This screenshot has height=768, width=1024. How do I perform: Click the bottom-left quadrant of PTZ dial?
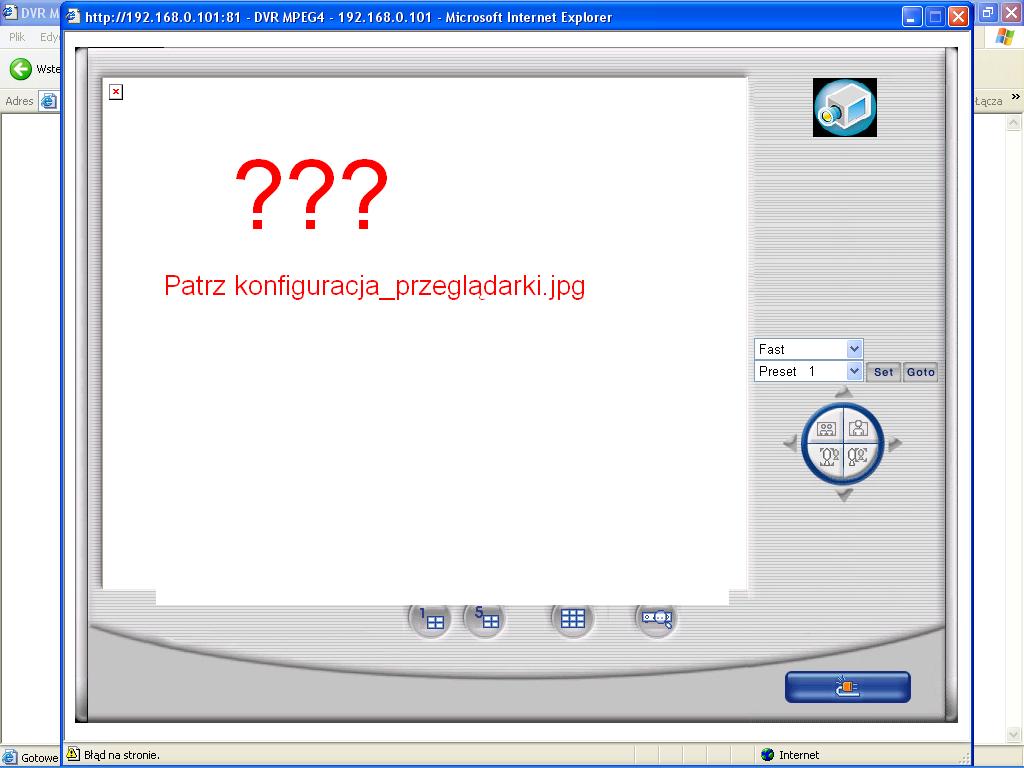coord(827,458)
